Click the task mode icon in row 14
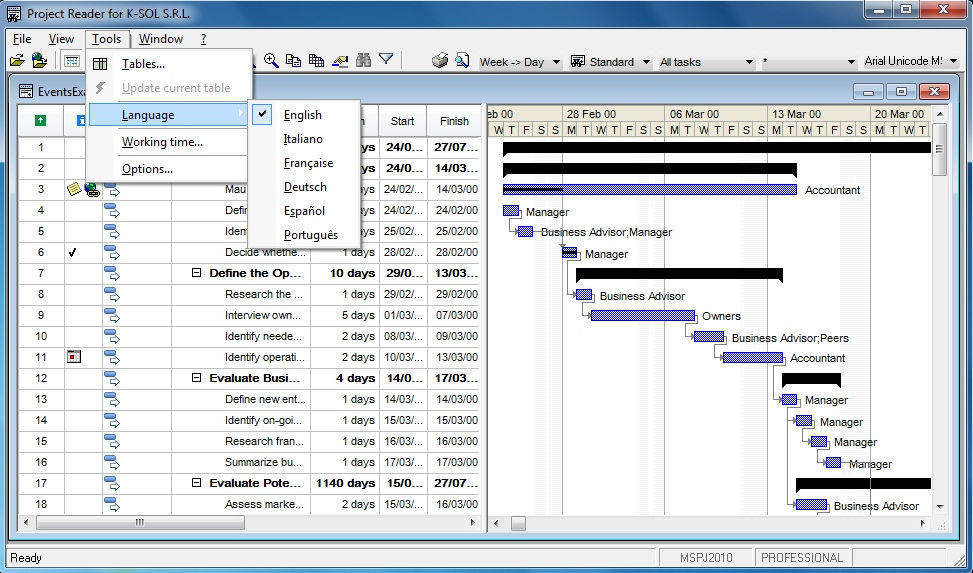Viewport: 973px width, 573px height. (112, 420)
